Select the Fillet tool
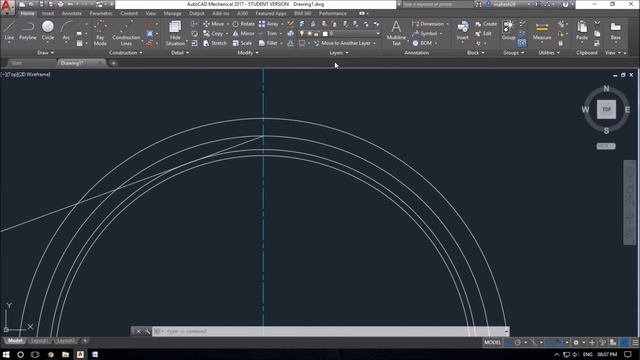This screenshot has width=640, height=360. (268, 43)
